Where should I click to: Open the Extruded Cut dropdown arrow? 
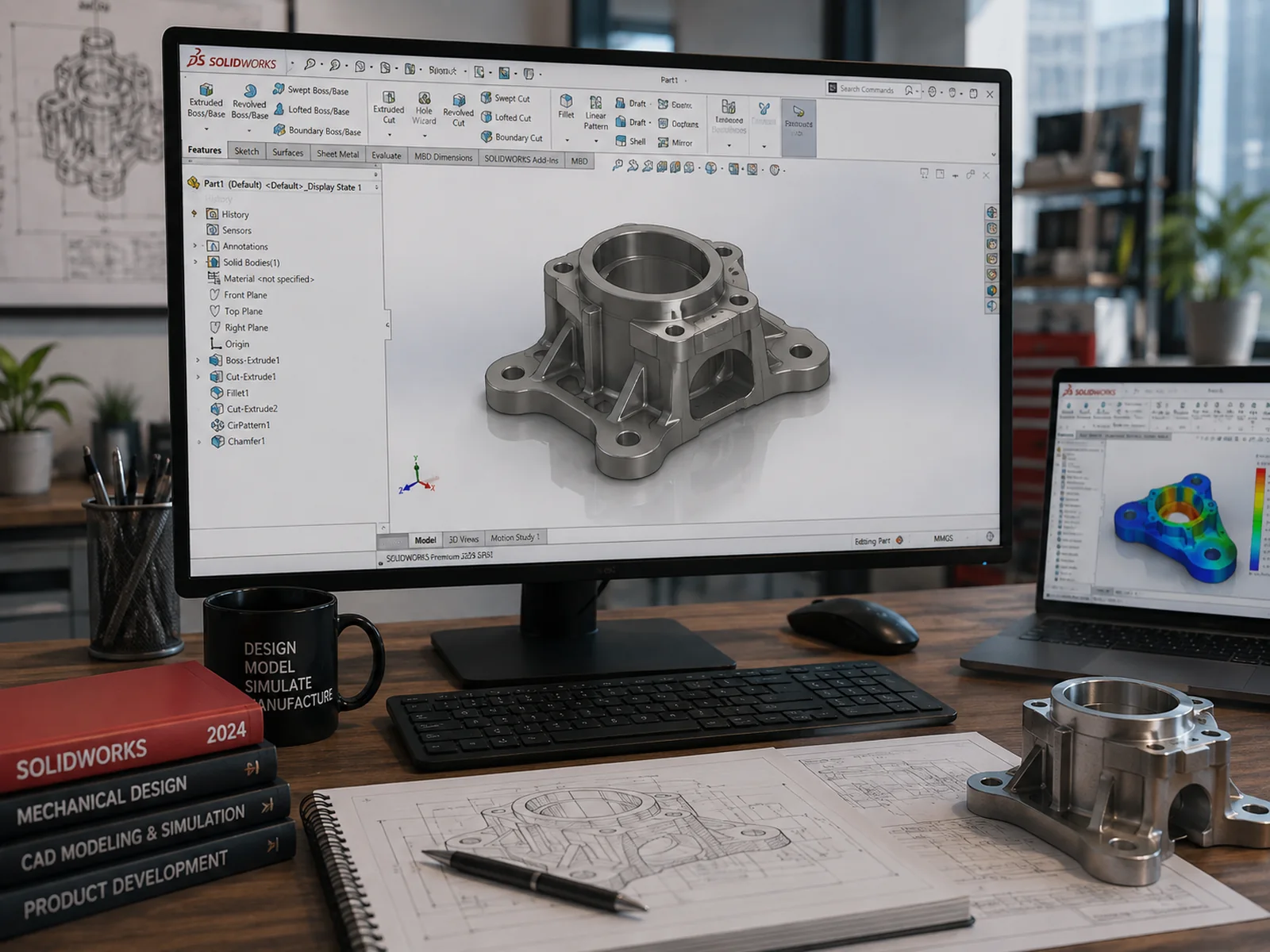point(389,135)
